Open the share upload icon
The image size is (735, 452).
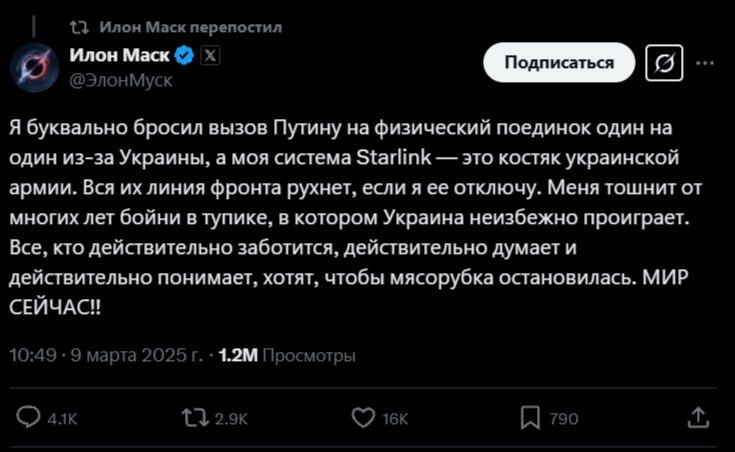(698, 418)
